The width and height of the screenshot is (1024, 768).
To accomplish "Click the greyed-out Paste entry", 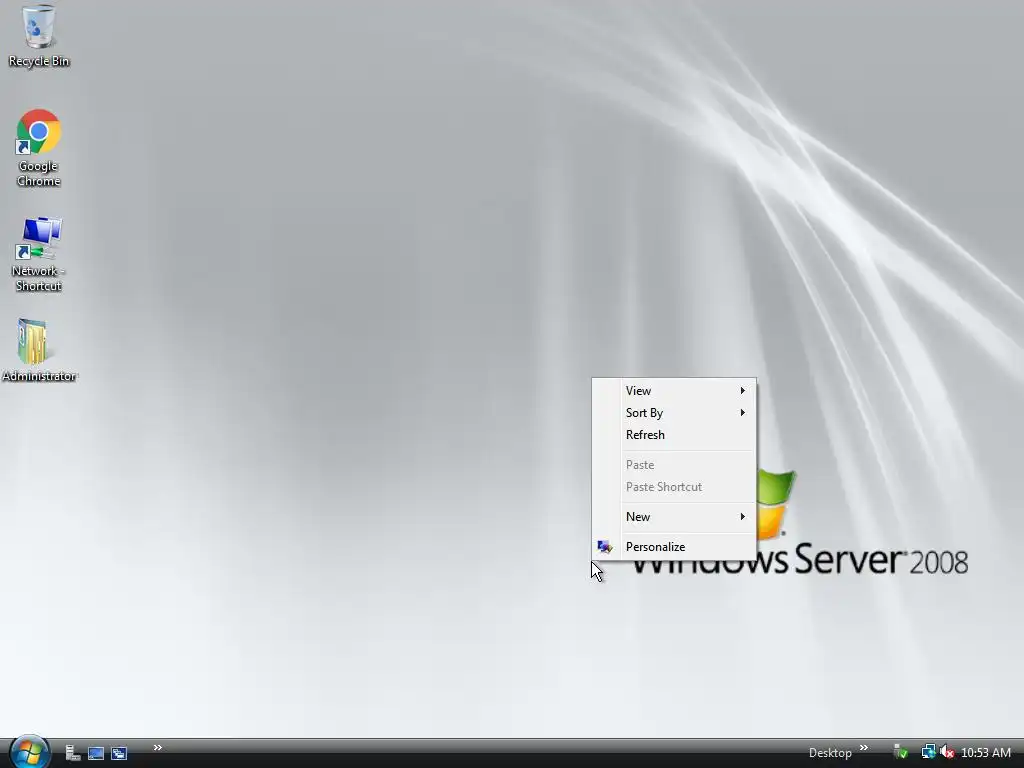I will (674, 465).
